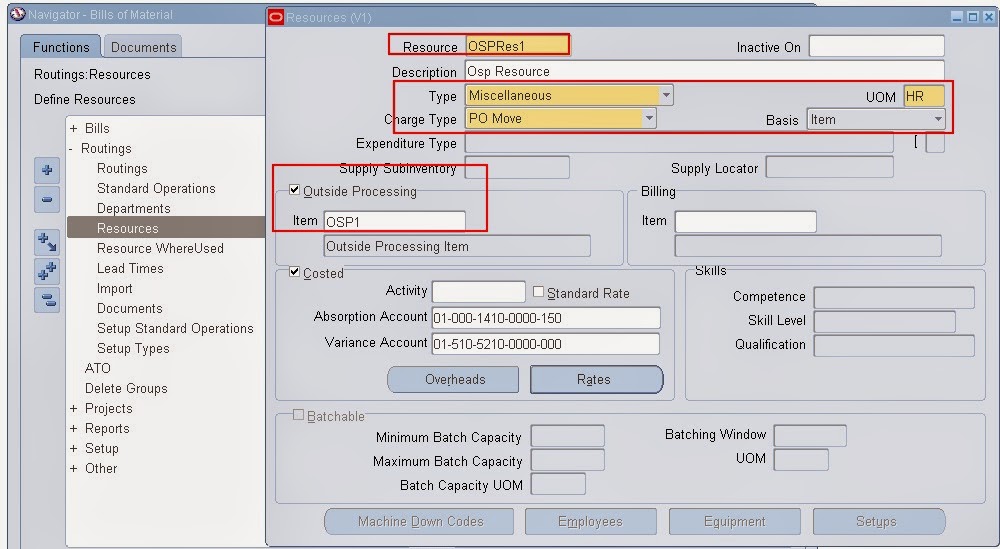Click the Navigator window title icon
This screenshot has height=549, width=1000.
click(18, 14)
